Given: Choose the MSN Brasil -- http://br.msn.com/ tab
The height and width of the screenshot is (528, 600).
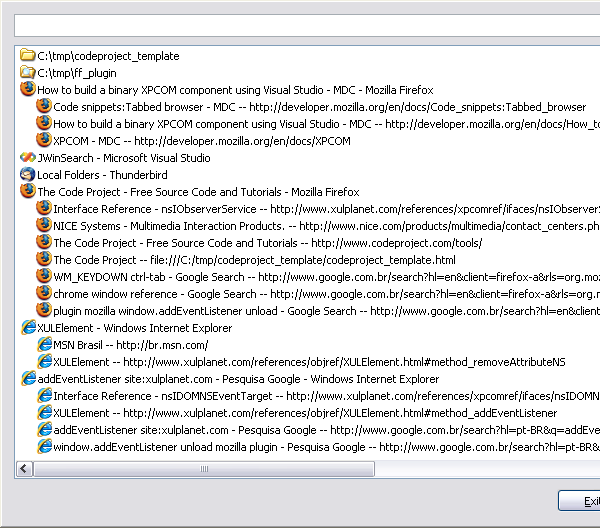Looking at the screenshot, I should coord(130,345).
